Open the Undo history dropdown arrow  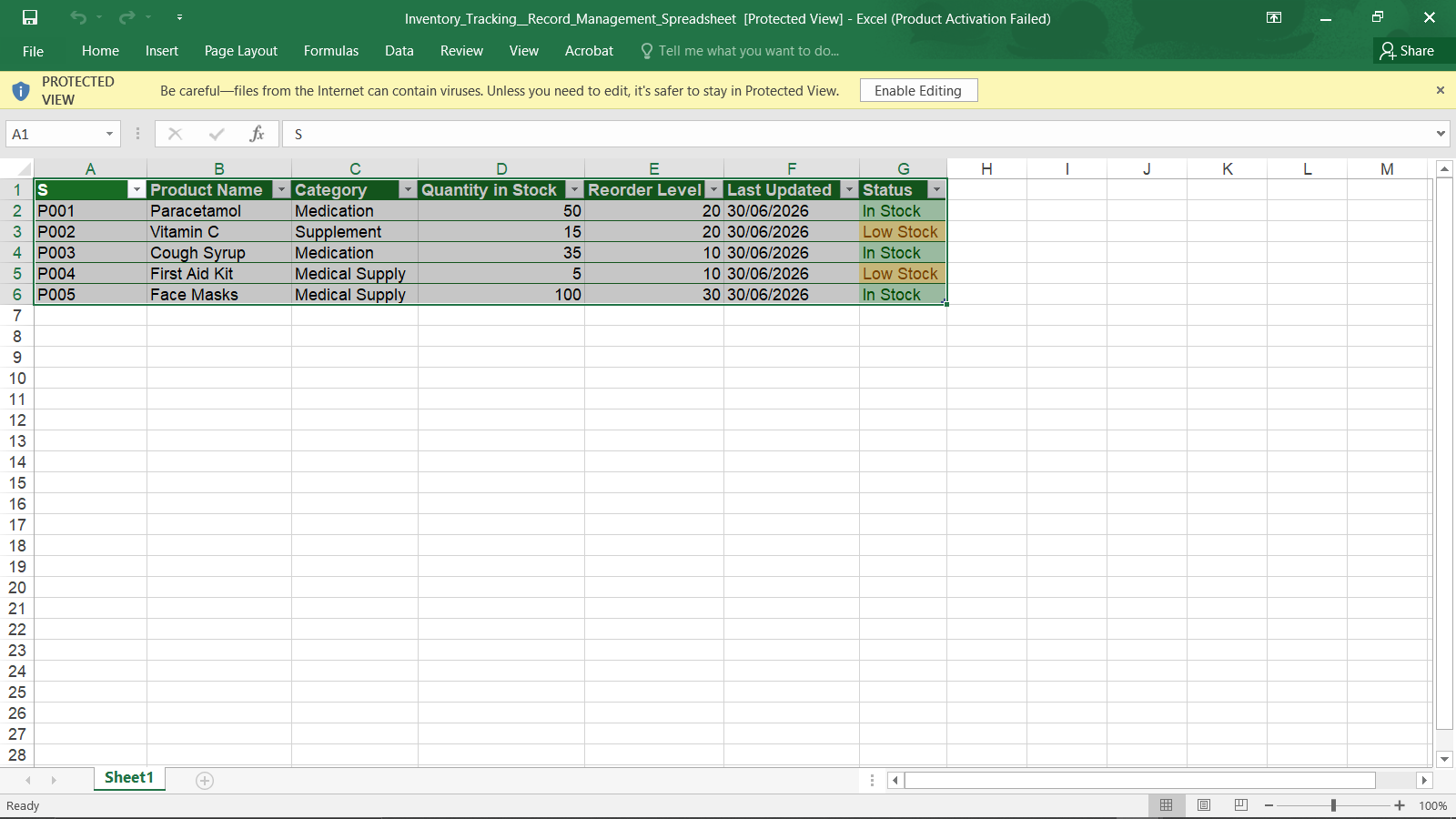(x=99, y=17)
